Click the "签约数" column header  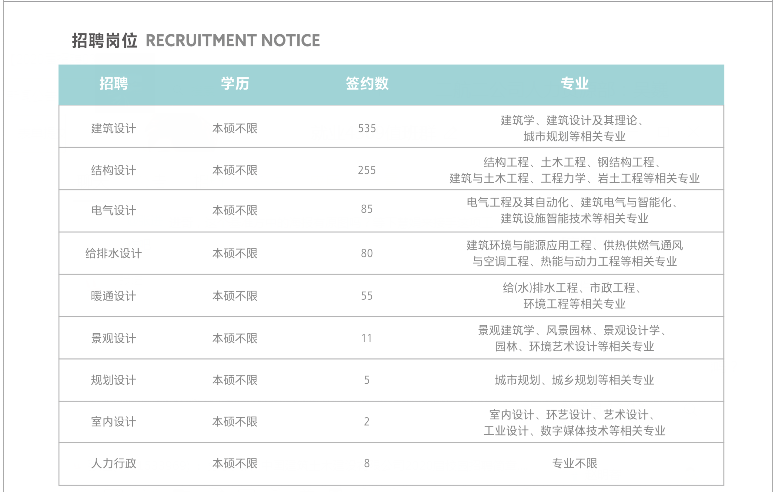[367, 84]
